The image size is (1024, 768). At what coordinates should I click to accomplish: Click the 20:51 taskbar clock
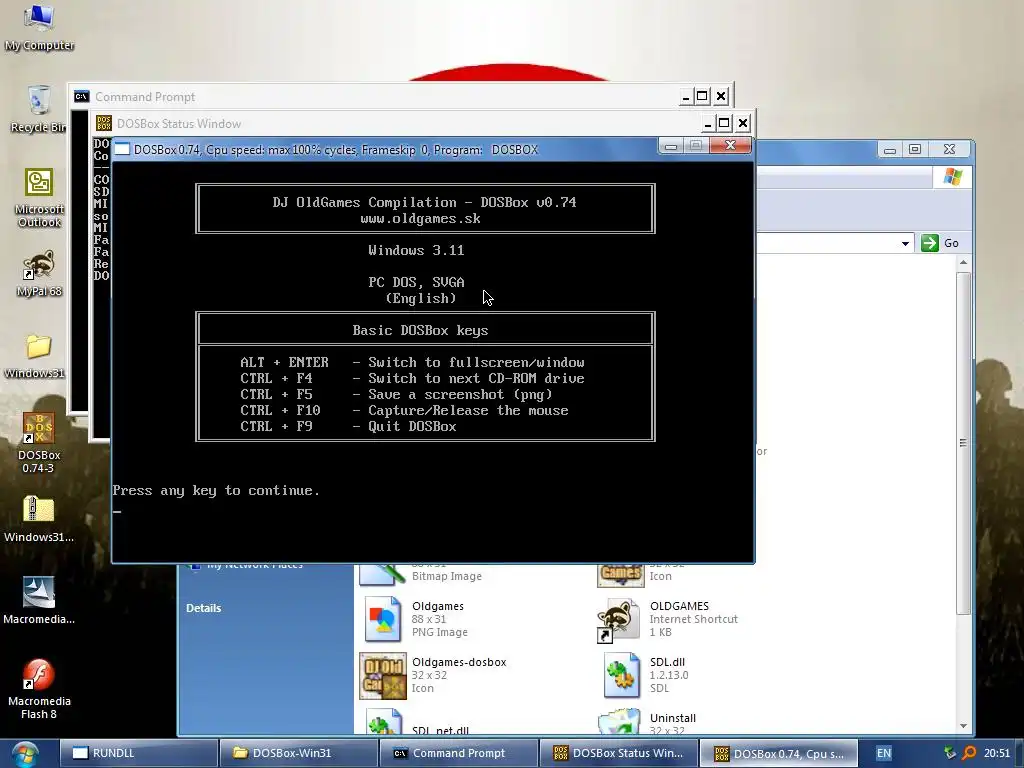pyautogui.click(x=997, y=753)
